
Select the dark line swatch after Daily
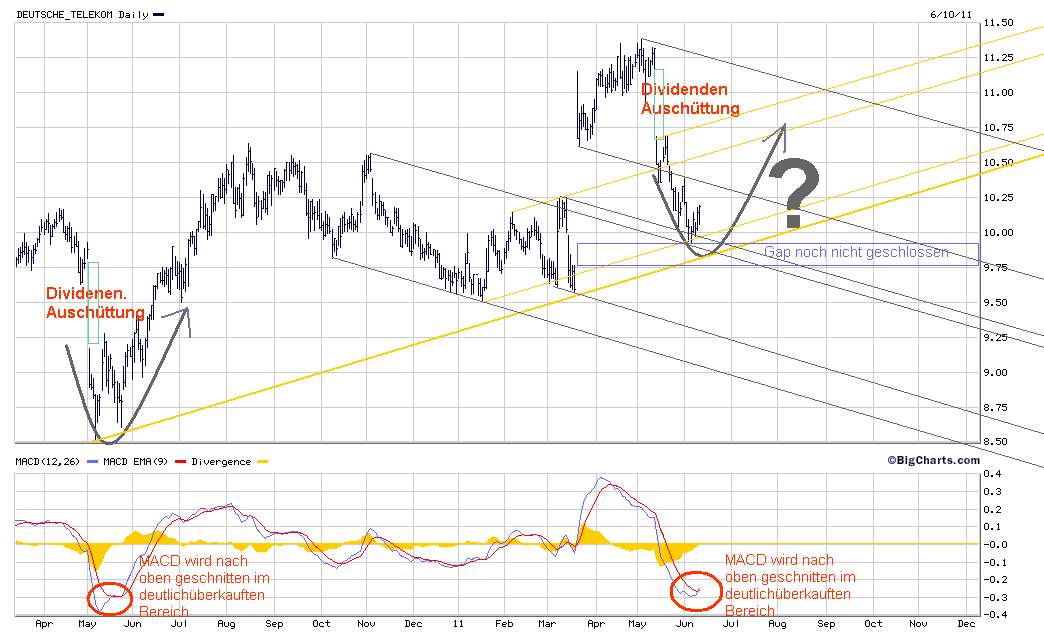click(x=158, y=15)
